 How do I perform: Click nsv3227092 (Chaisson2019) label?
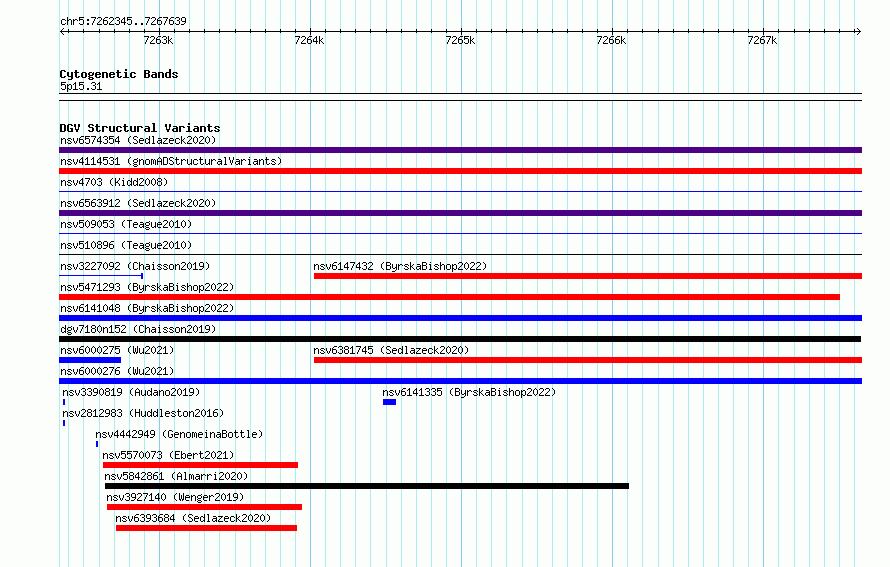[x=135, y=266]
